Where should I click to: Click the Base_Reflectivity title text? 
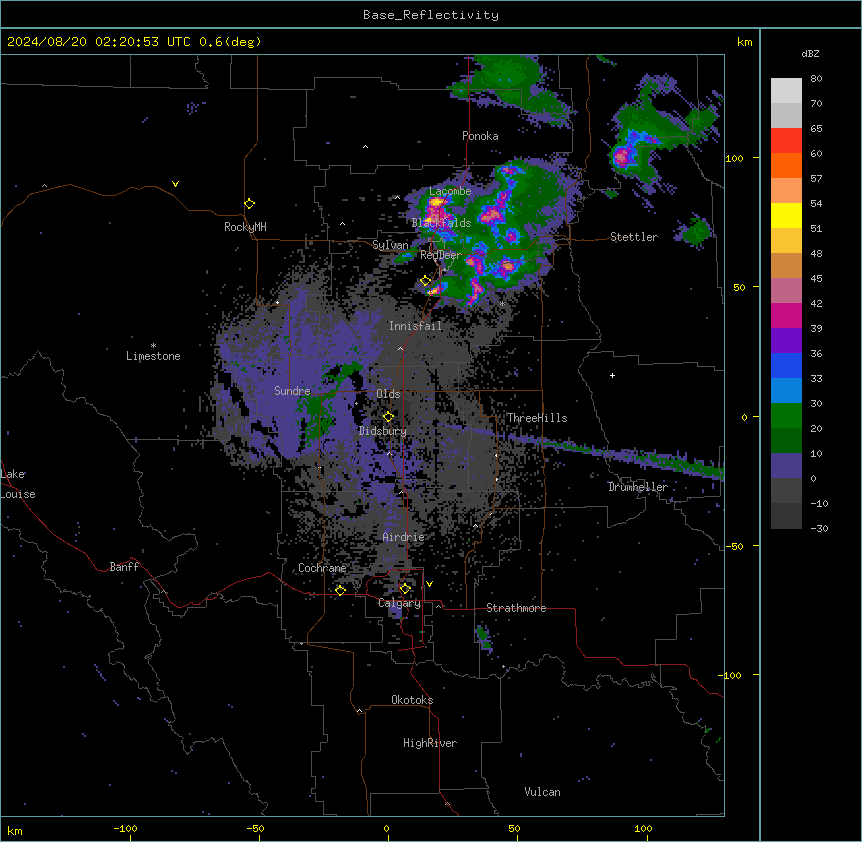tap(431, 15)
